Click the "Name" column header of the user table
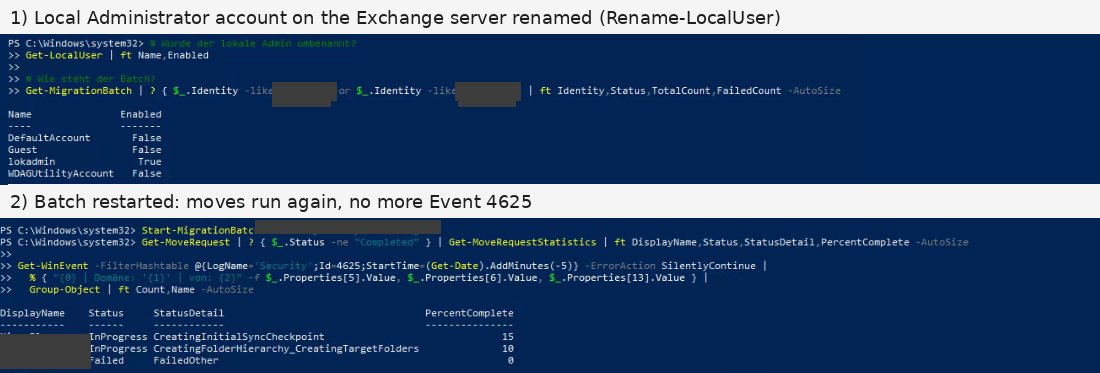This screenshot has height=373, width=1100. [x=20, y=114]
